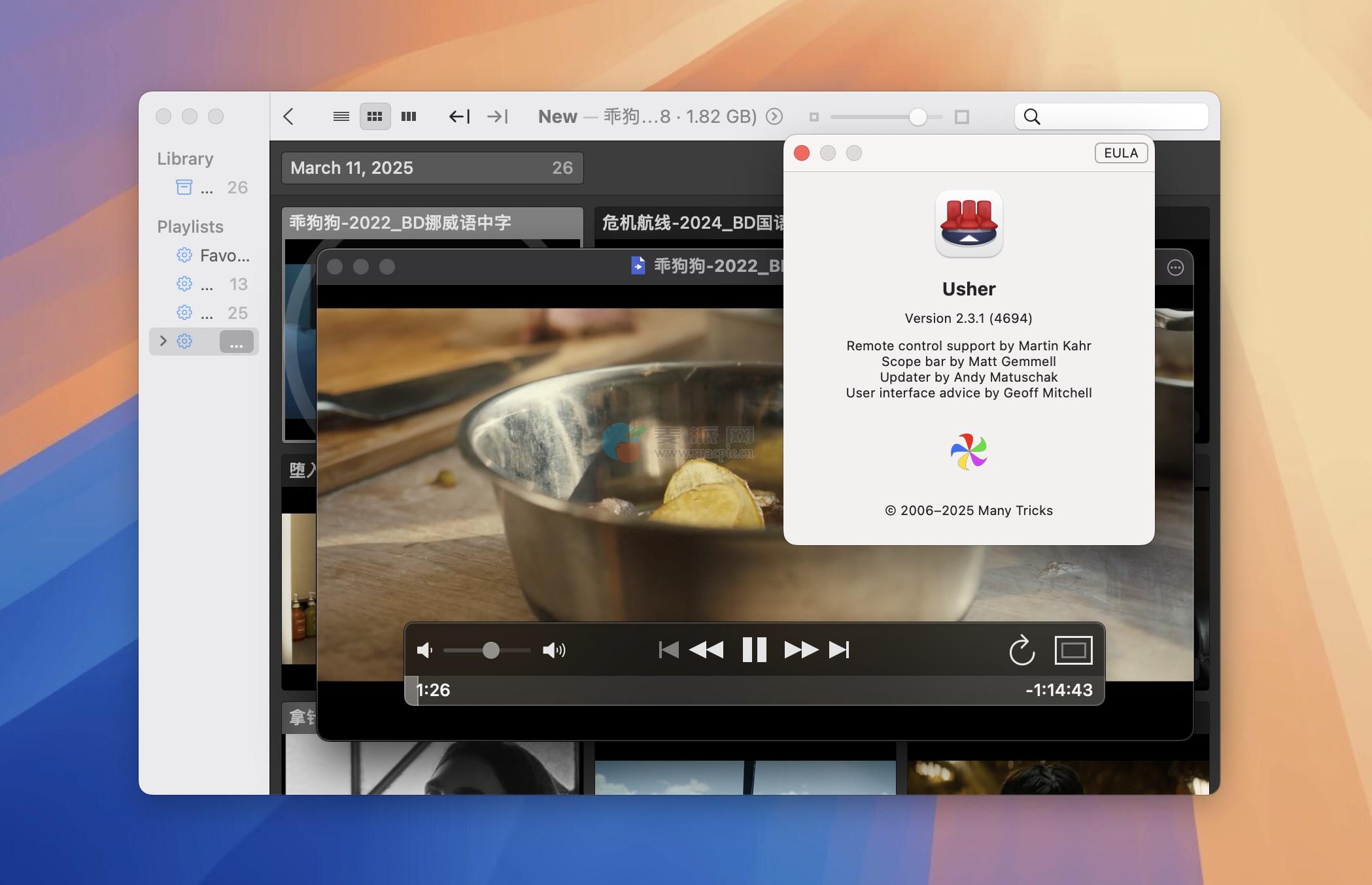The image size is (1372, 885).
Task: Close the About Usher window
Action: (x=802, y=153)
